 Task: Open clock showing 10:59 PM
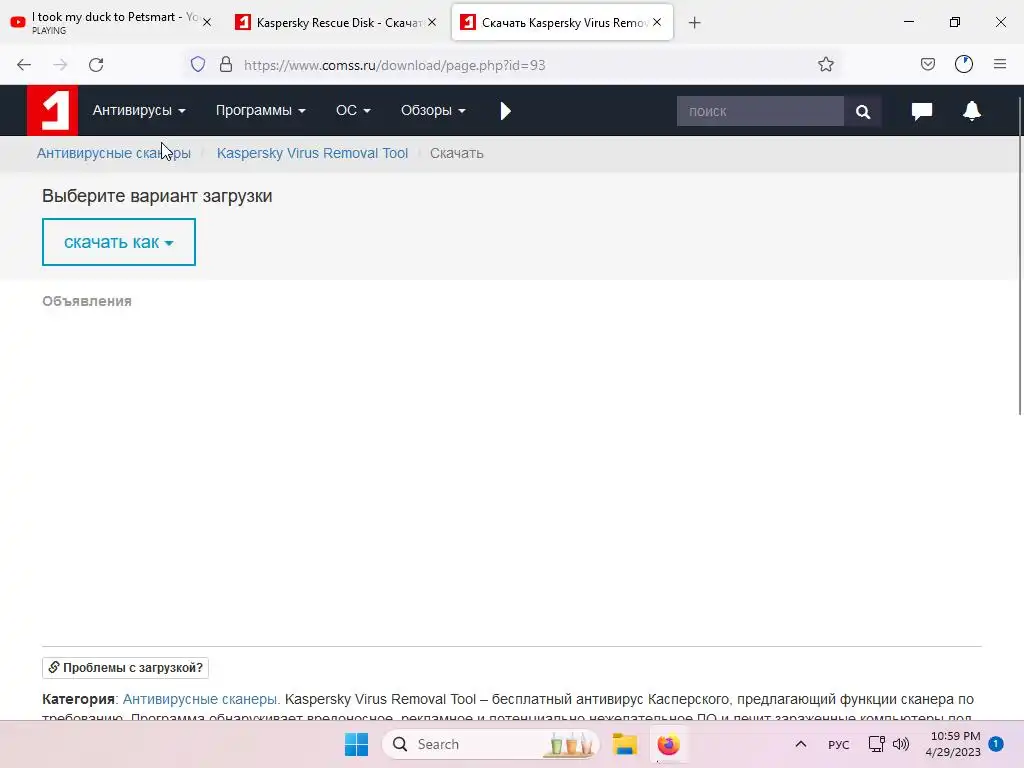point(953,744)
